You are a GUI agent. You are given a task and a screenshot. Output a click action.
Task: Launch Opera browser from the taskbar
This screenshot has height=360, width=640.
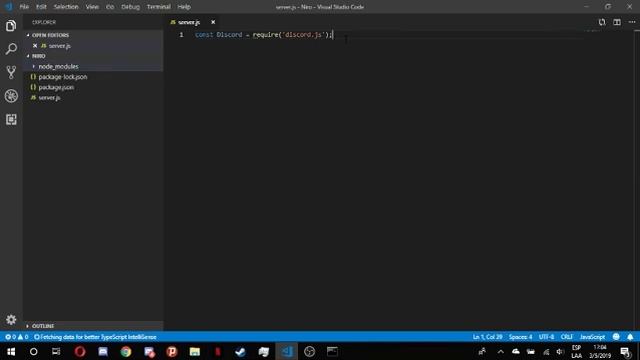coord(80,351)
